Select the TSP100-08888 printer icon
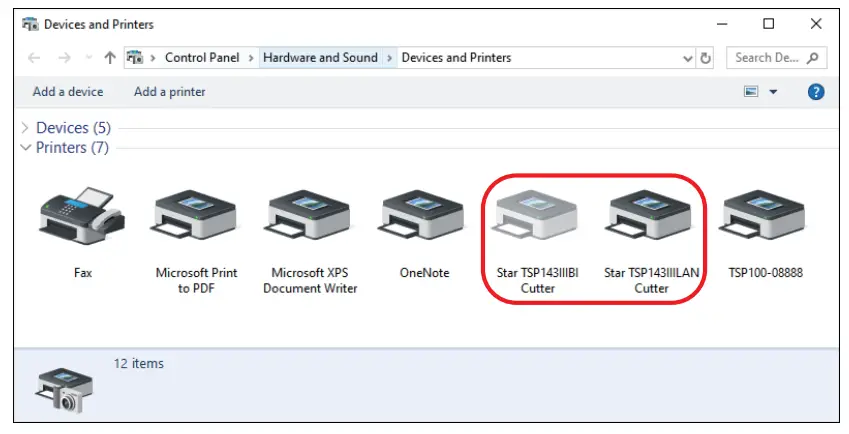Screen dimensions: 849x434 (x=764, y=216)
